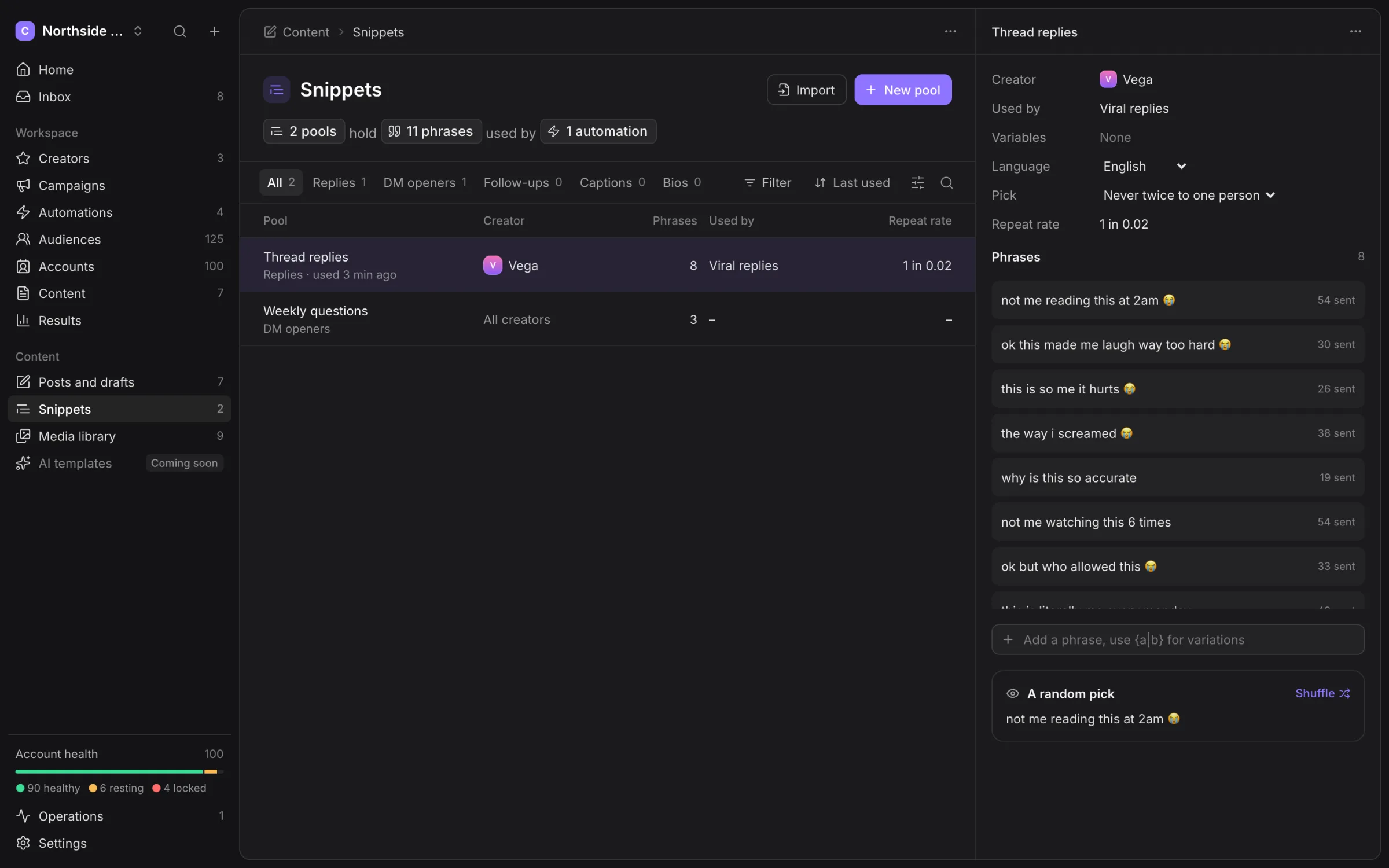This screenshot has width=1389, height=868.
Task: Click the search icon in the sidebar header
Action: point(180,31)
